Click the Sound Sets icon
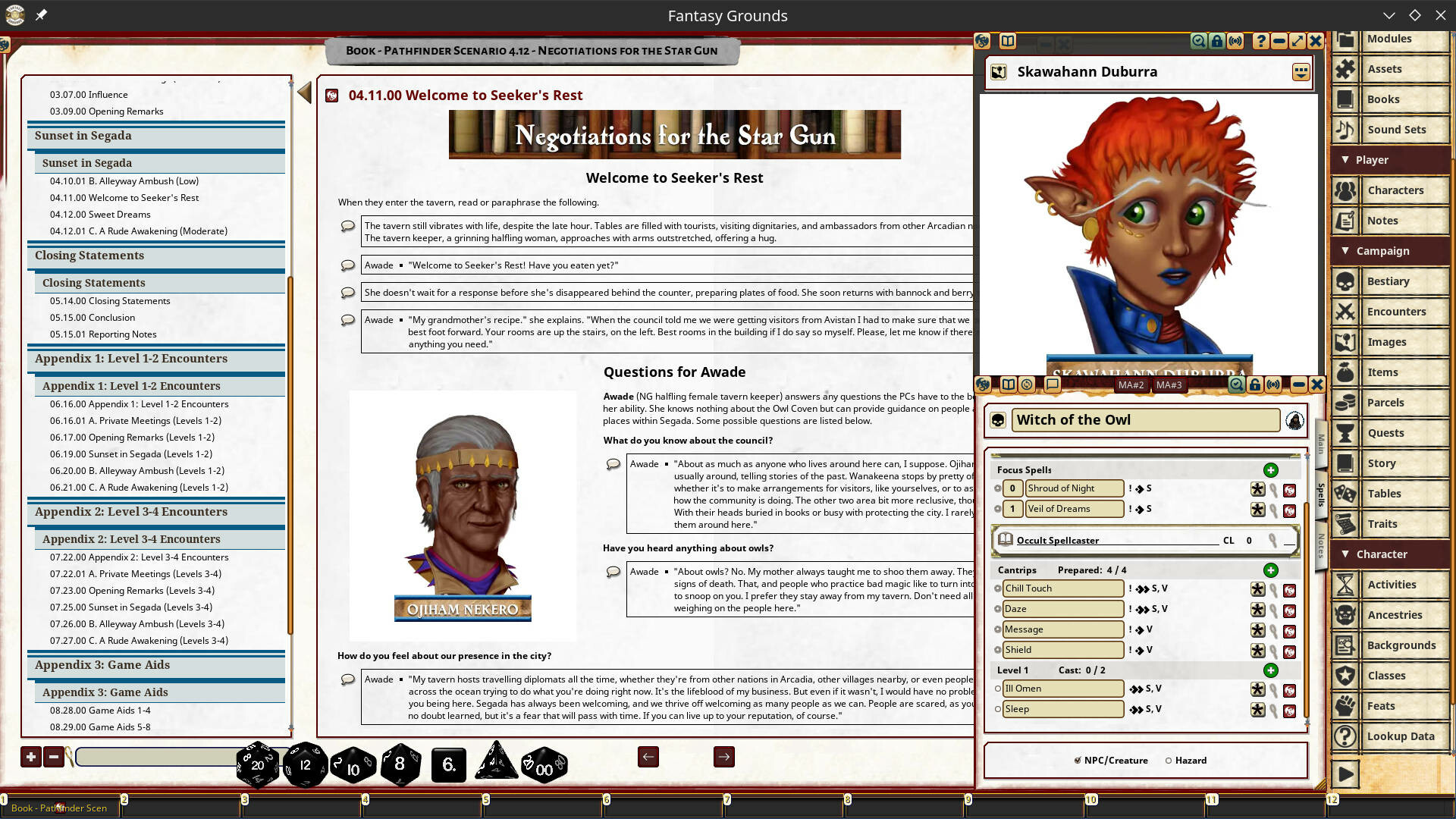 [1345, 129]
